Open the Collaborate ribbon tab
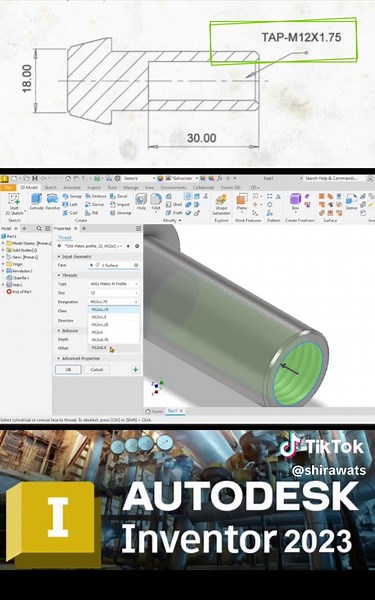375x600 pixels. coord(203,188)
